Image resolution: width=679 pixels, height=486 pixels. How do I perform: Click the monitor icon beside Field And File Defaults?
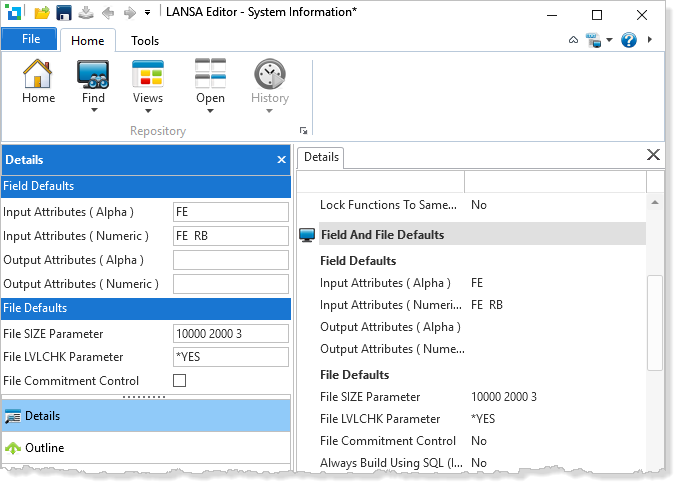point(307,235)
